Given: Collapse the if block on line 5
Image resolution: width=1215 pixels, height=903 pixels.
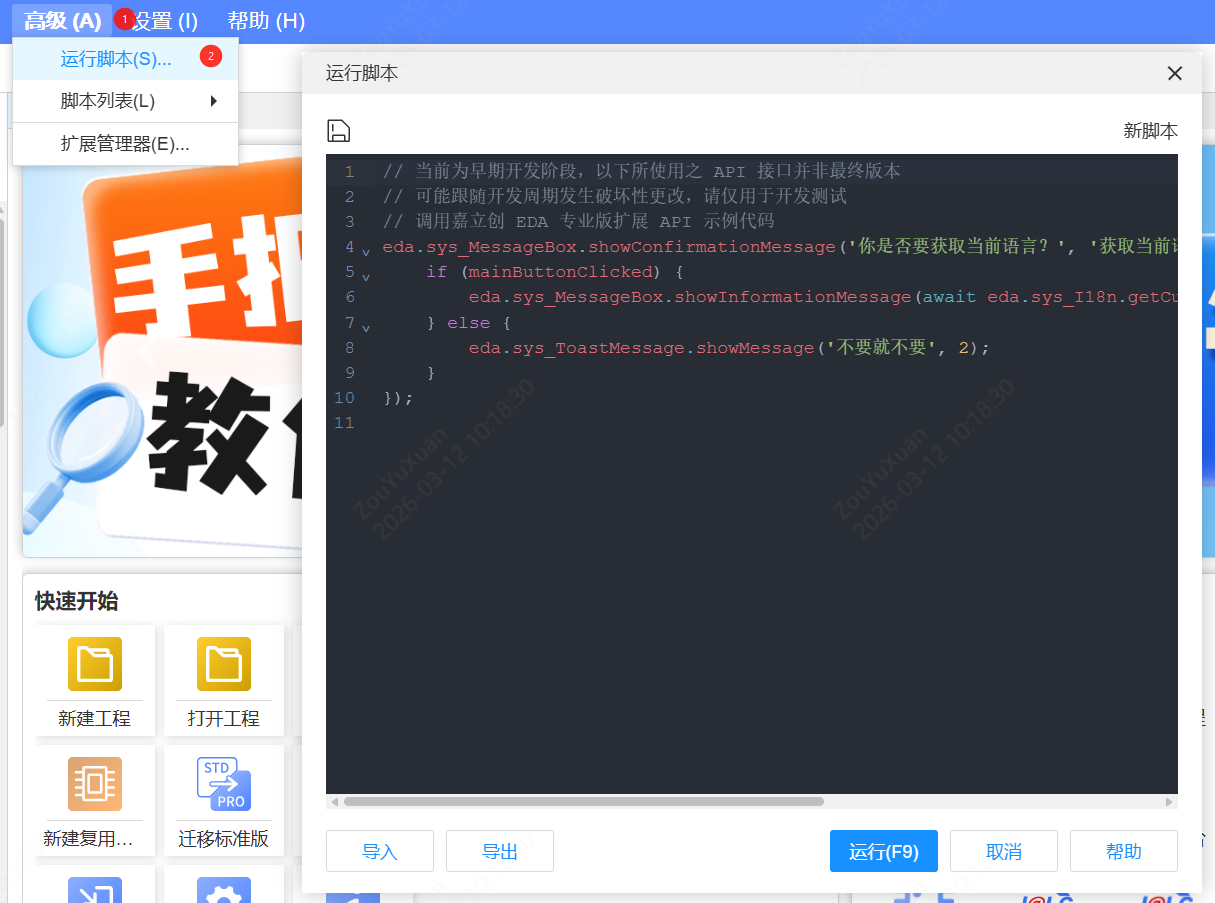Looking at the screenshot, I should point(364,275).
